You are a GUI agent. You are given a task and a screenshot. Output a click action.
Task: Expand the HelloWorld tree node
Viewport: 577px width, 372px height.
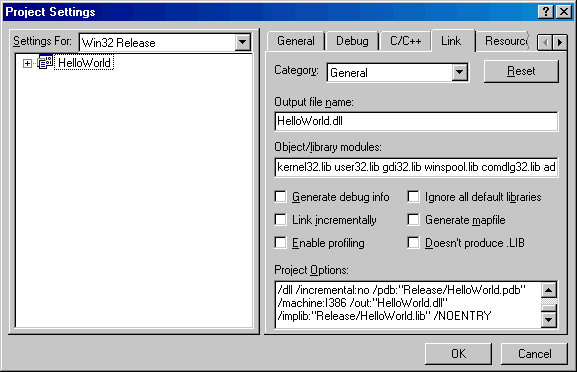27,63
